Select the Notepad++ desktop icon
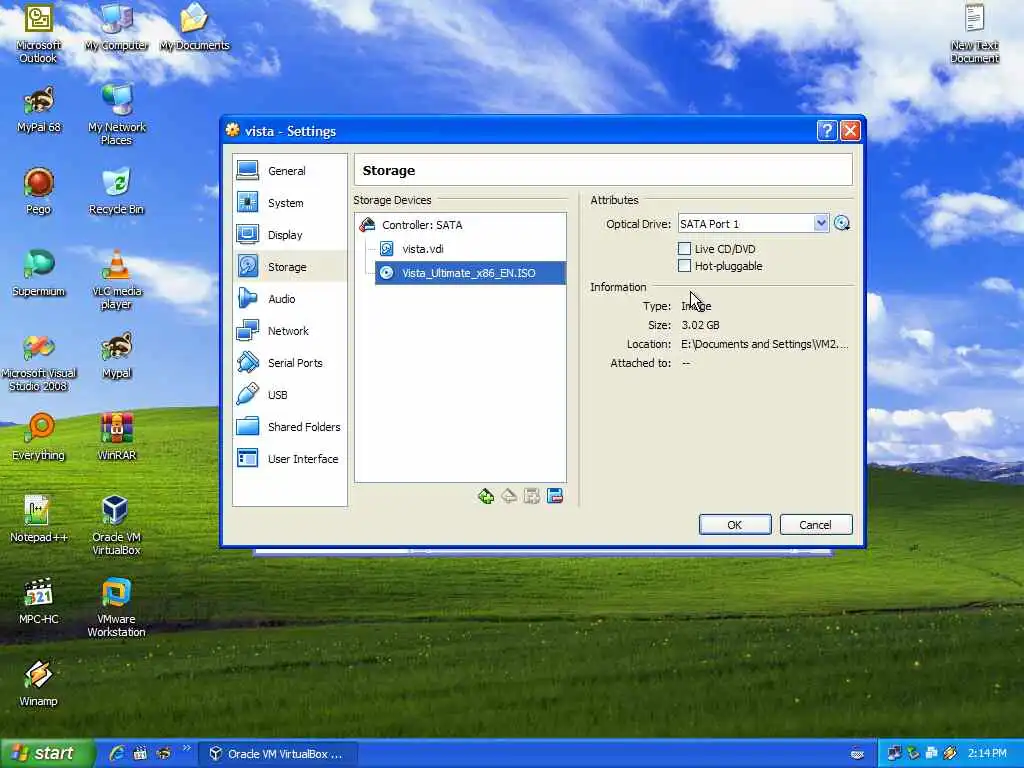The height and width of the screenshot is (768, 1024). (39, 520)
